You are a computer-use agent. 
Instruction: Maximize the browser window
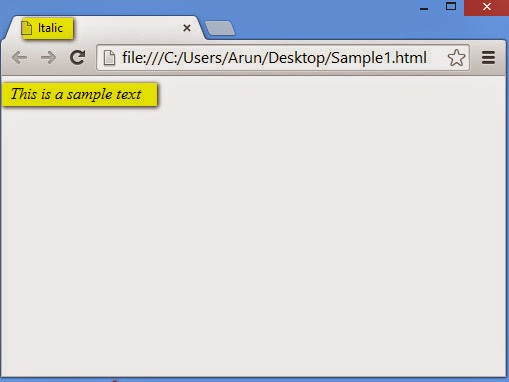[x=451, y=6]
